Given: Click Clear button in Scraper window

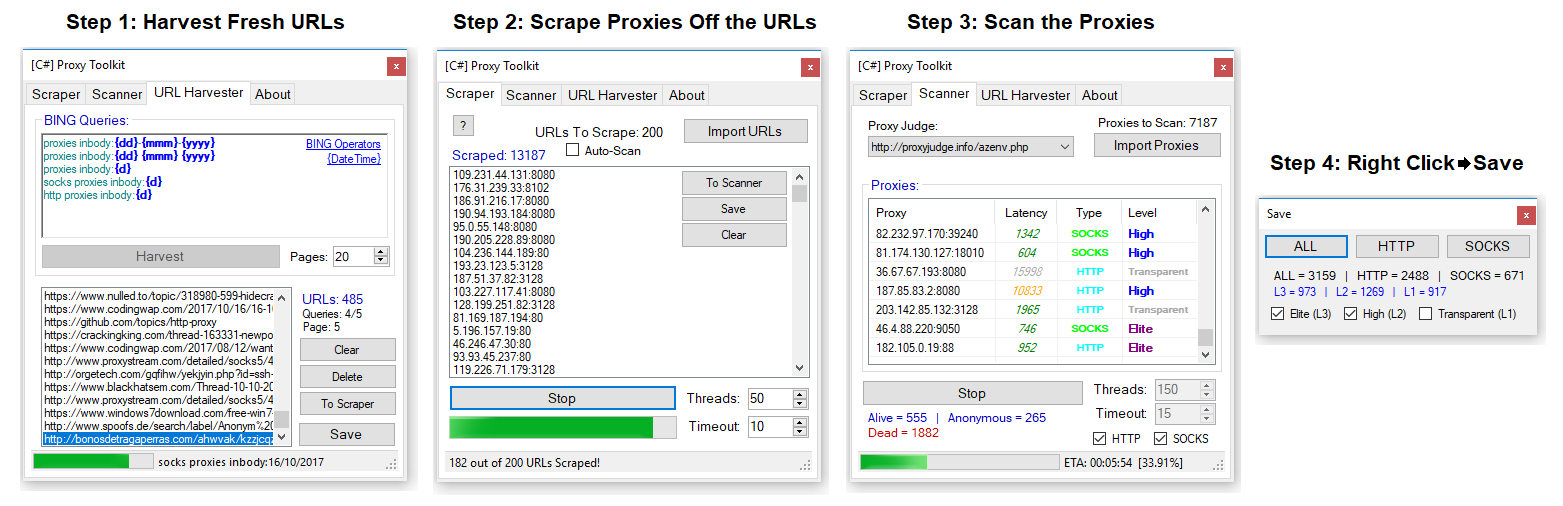Looking at the screenshot, I should [734, 235].
